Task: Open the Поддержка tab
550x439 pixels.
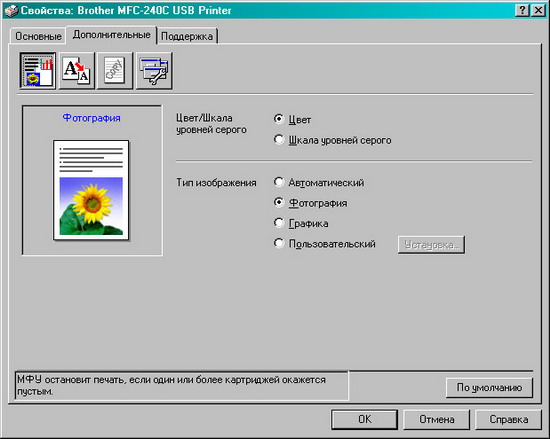Action: pos(187,36)
